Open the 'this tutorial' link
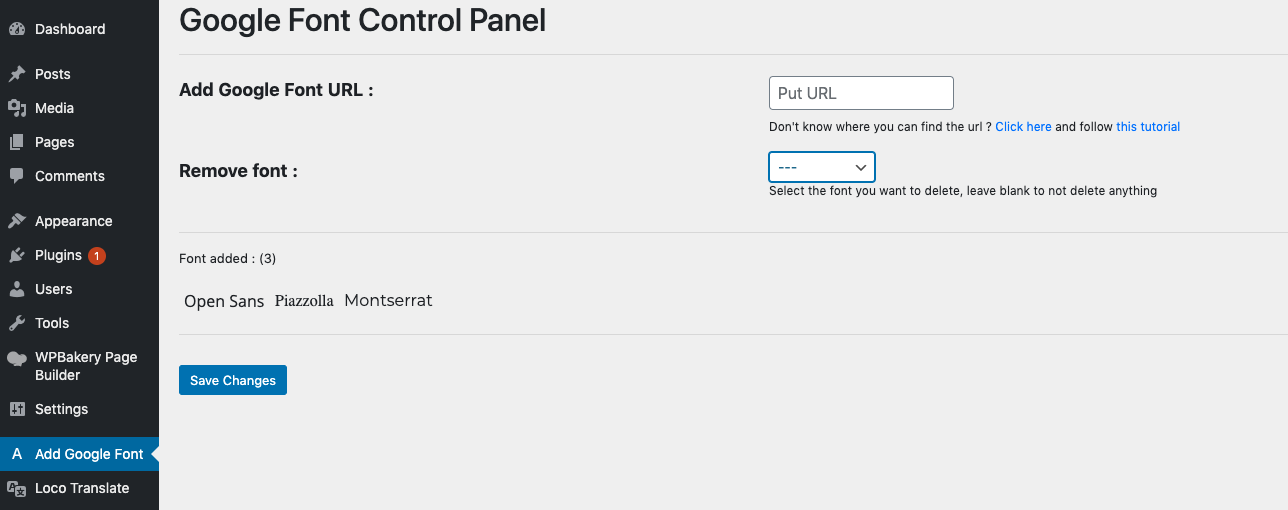This screenshot has height=510, width=1288. (x=1148, y=127)
